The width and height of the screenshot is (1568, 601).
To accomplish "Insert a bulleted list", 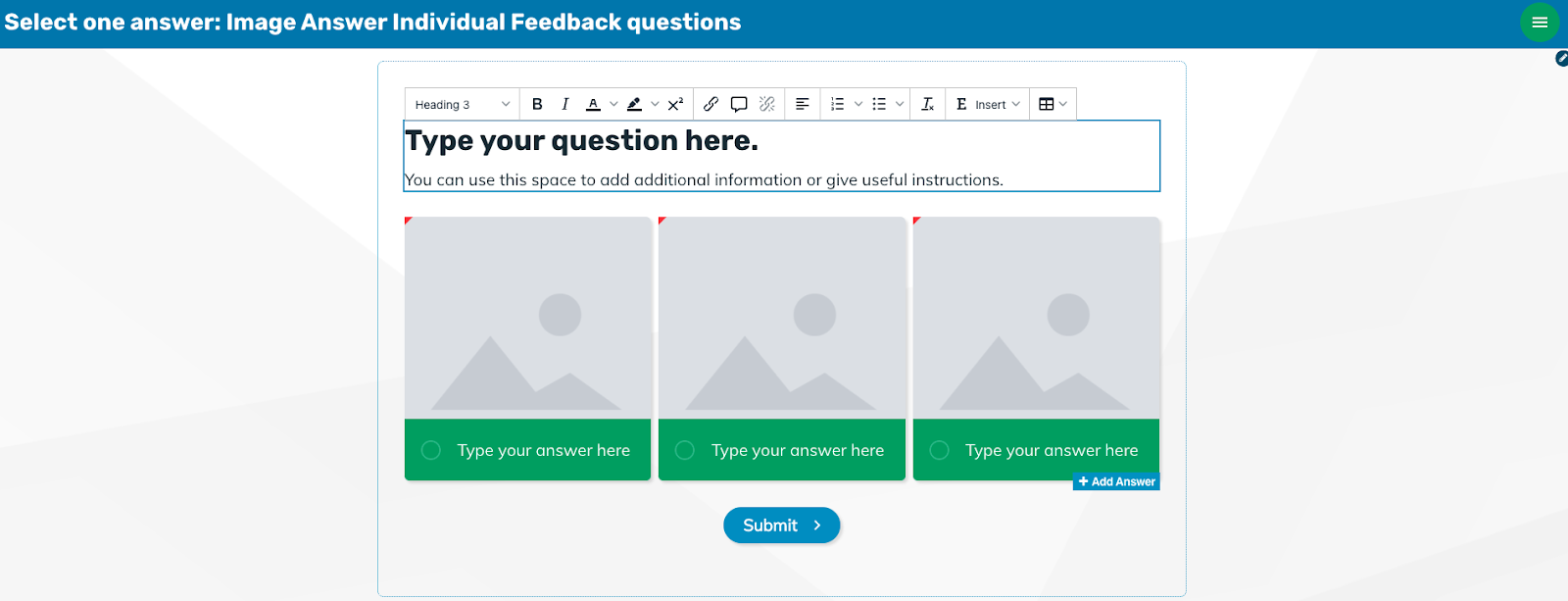I will click(879, 104).
